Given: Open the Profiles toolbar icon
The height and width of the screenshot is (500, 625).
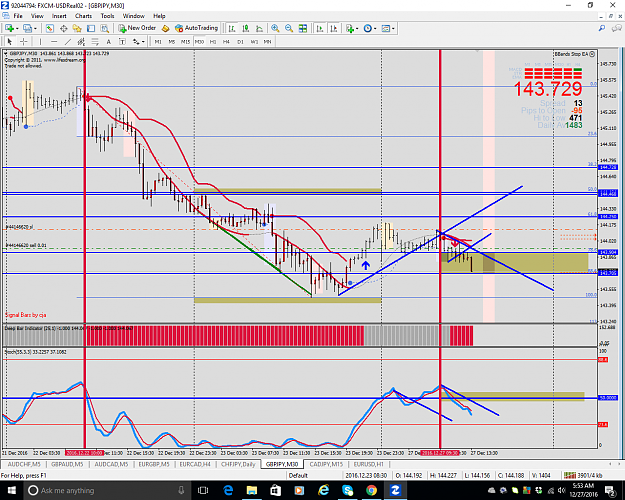Looking at the screenshot, I should click(27, 28).
